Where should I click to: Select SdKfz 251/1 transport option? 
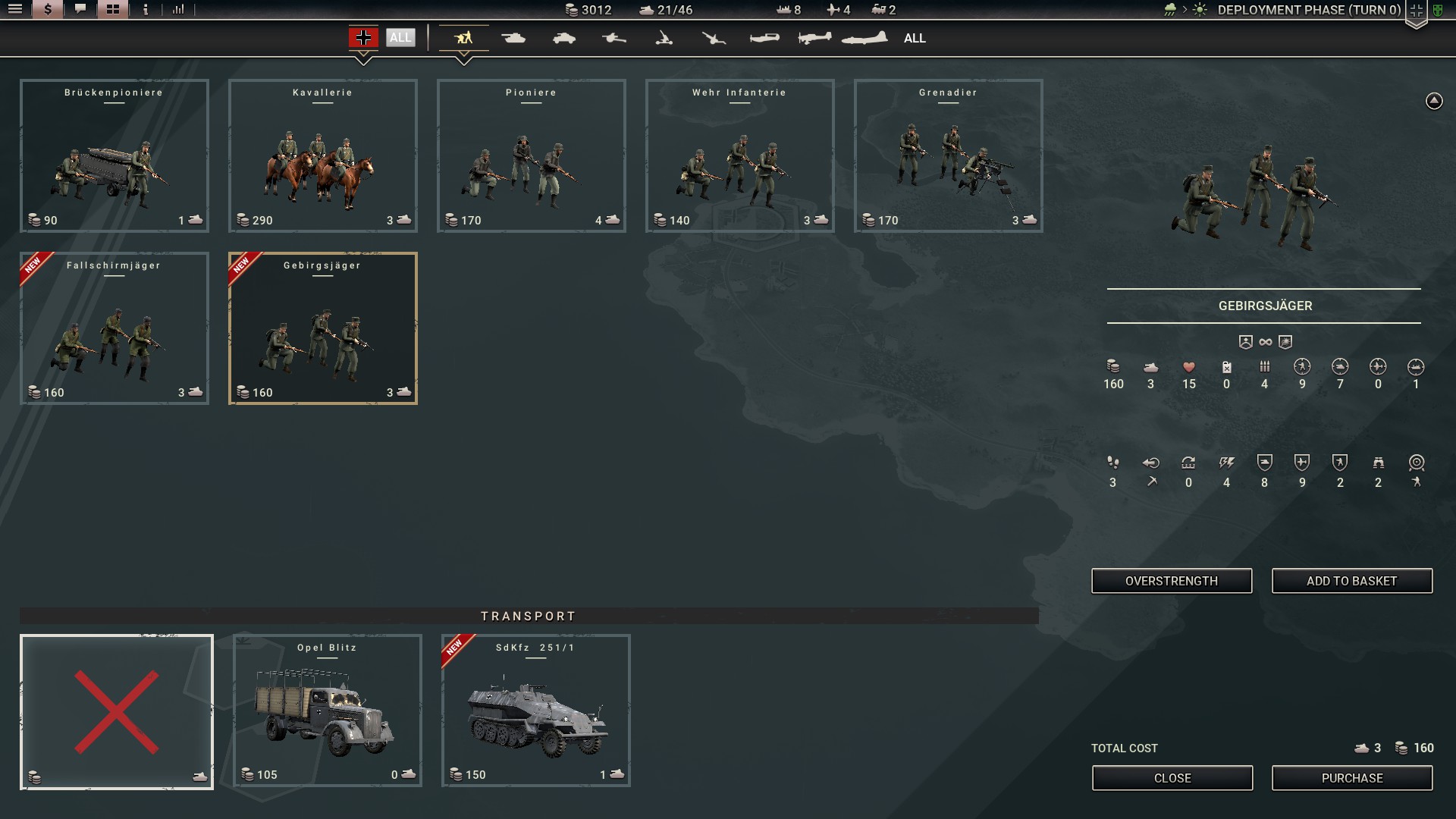click(x=535, y=710)
